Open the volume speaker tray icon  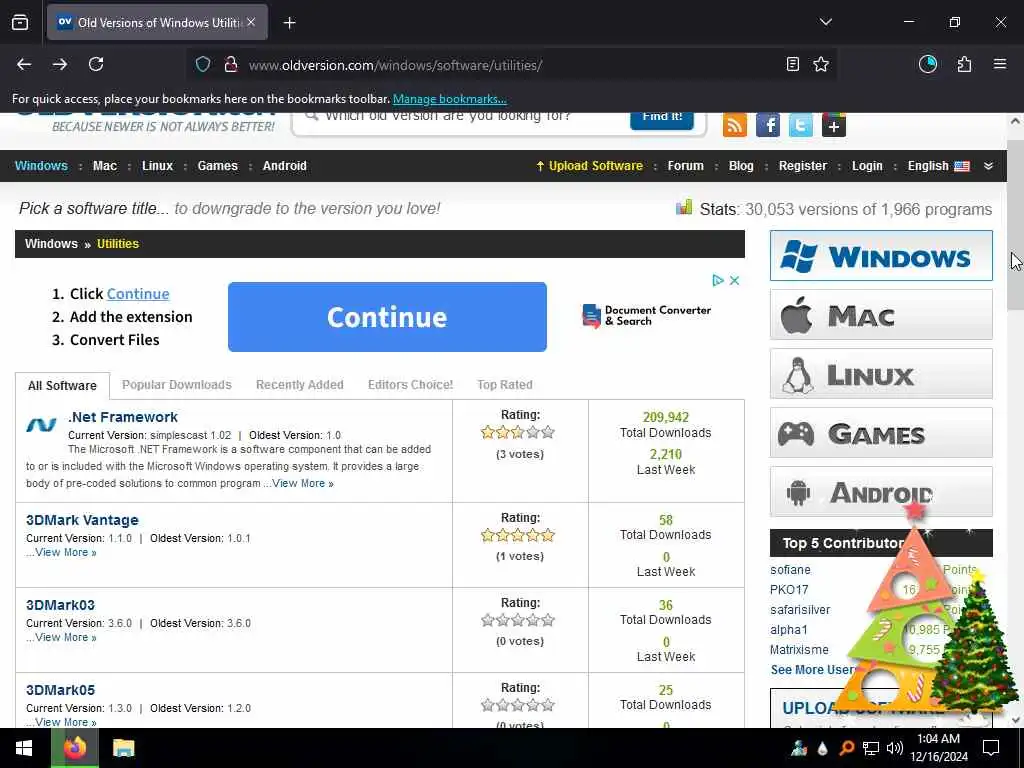pos(895,748)
